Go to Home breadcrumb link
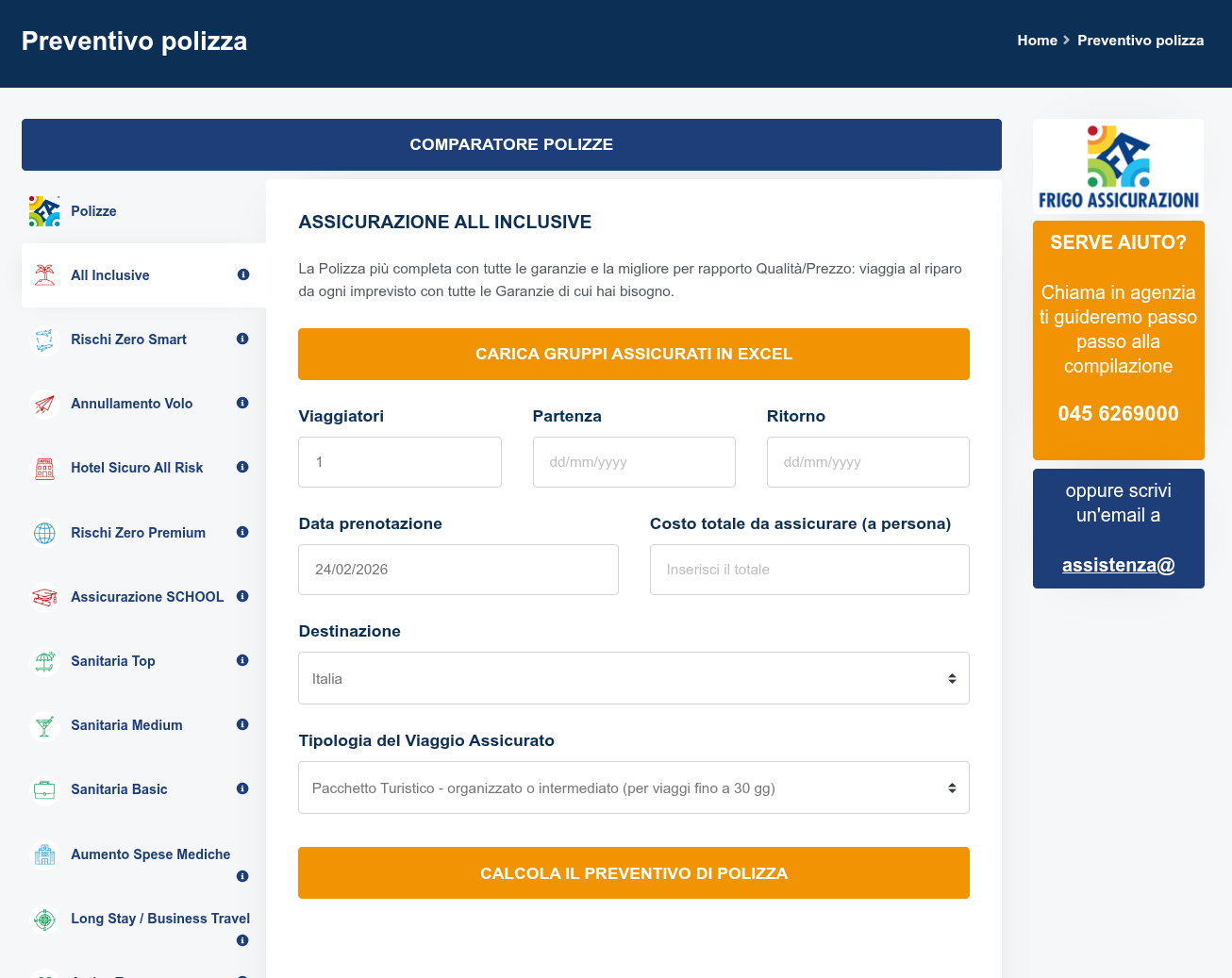The height and width of the screenshot is (978, 1232). click(x=1037, y=41)
